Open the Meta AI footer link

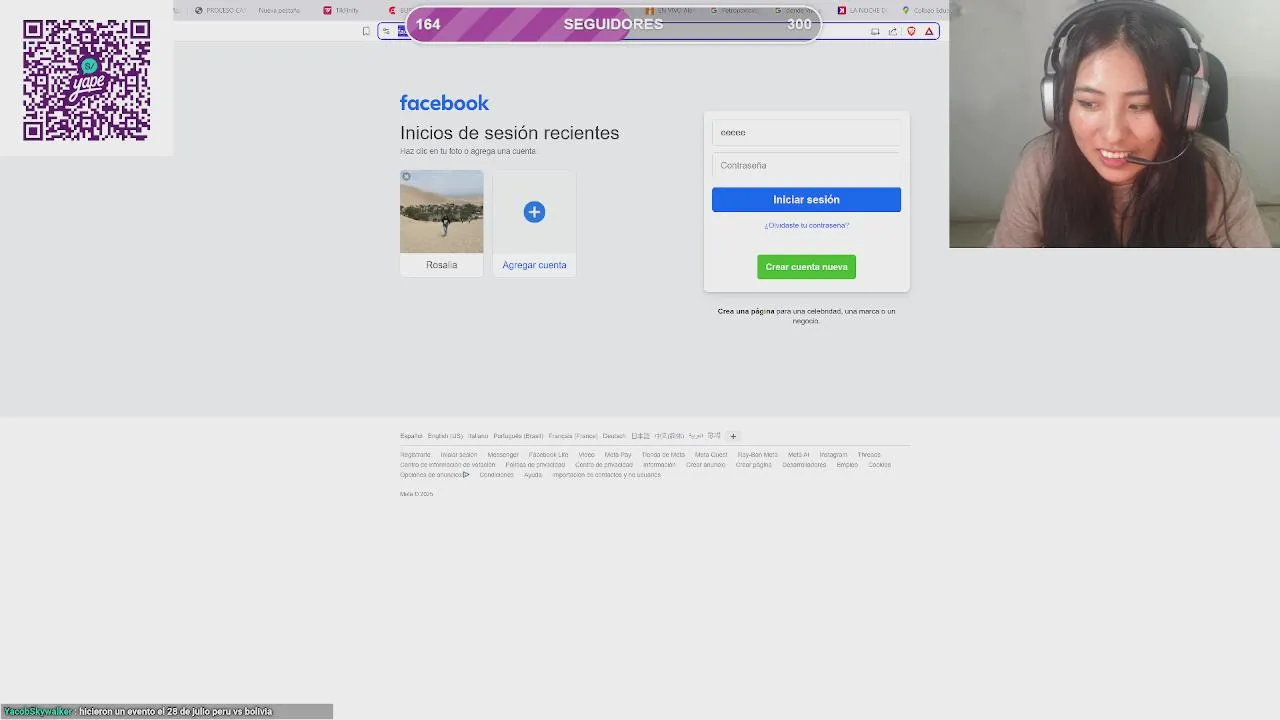point(798,455)
